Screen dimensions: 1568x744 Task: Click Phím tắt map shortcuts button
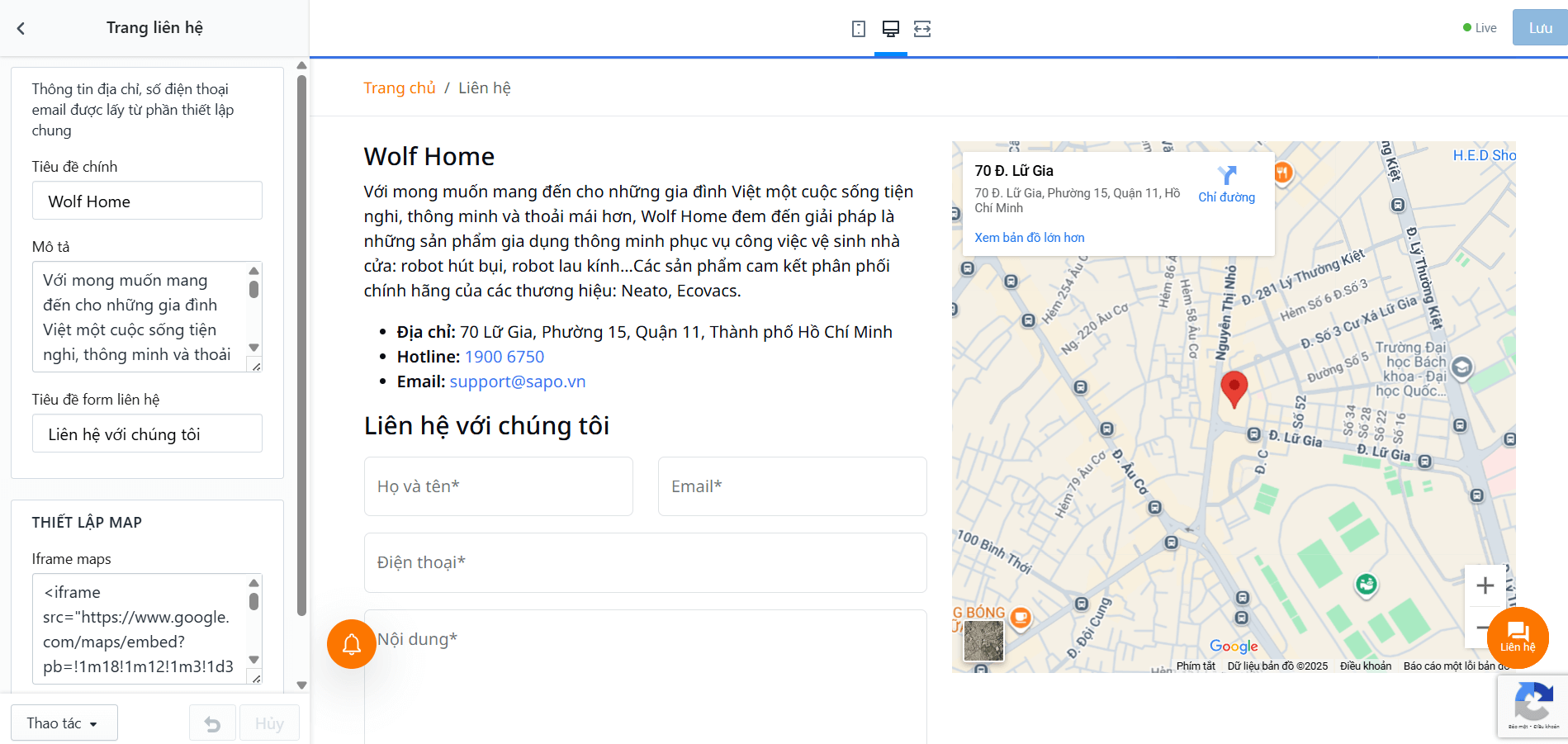pos(1196,666)
